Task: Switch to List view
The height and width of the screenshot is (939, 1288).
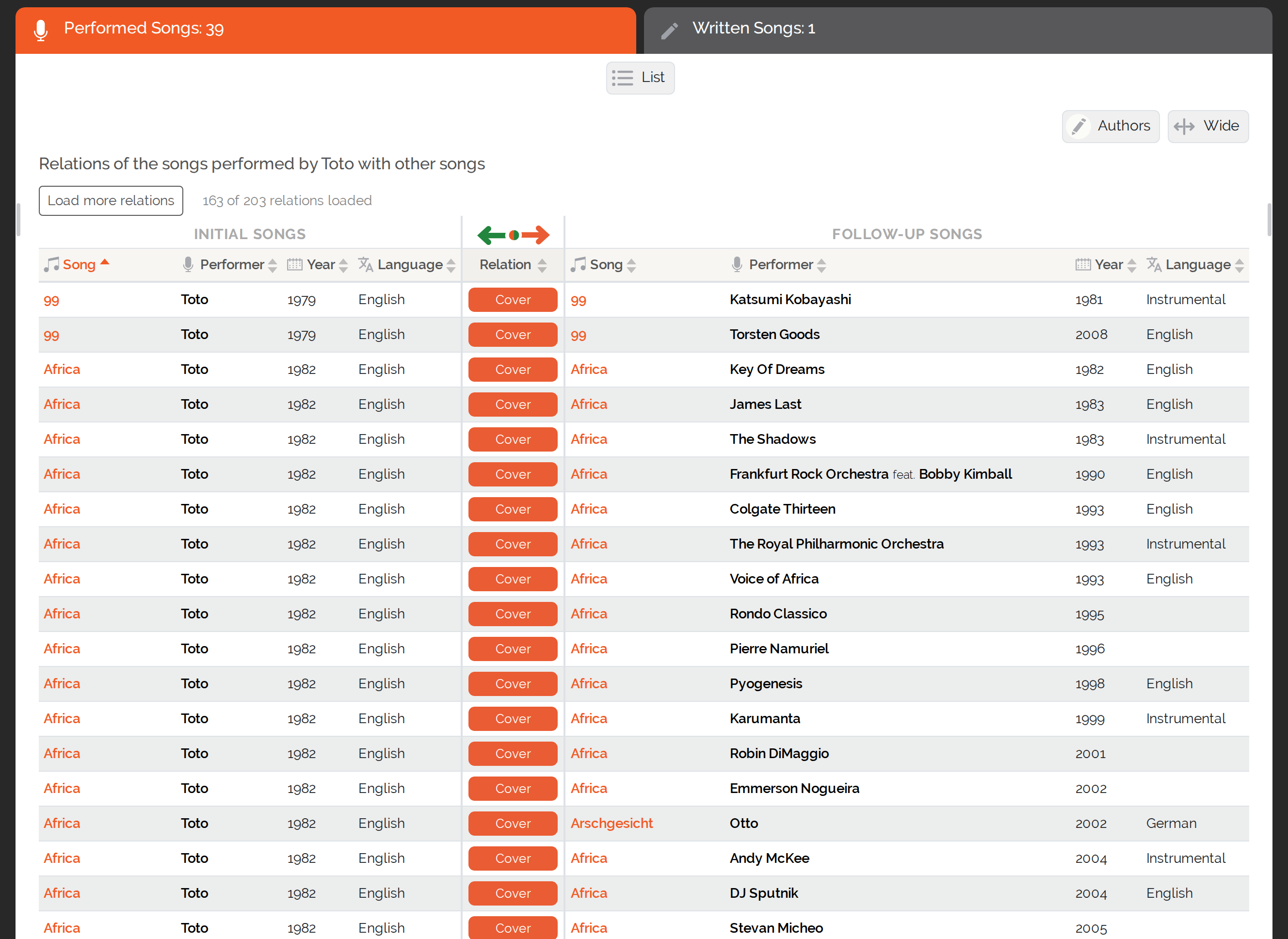Action: [640, 78]
